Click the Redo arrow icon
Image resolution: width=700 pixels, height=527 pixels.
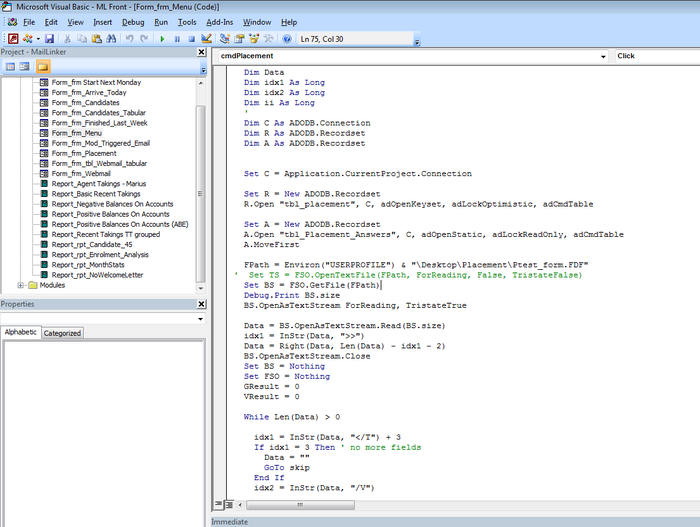[x=144, y=39]
